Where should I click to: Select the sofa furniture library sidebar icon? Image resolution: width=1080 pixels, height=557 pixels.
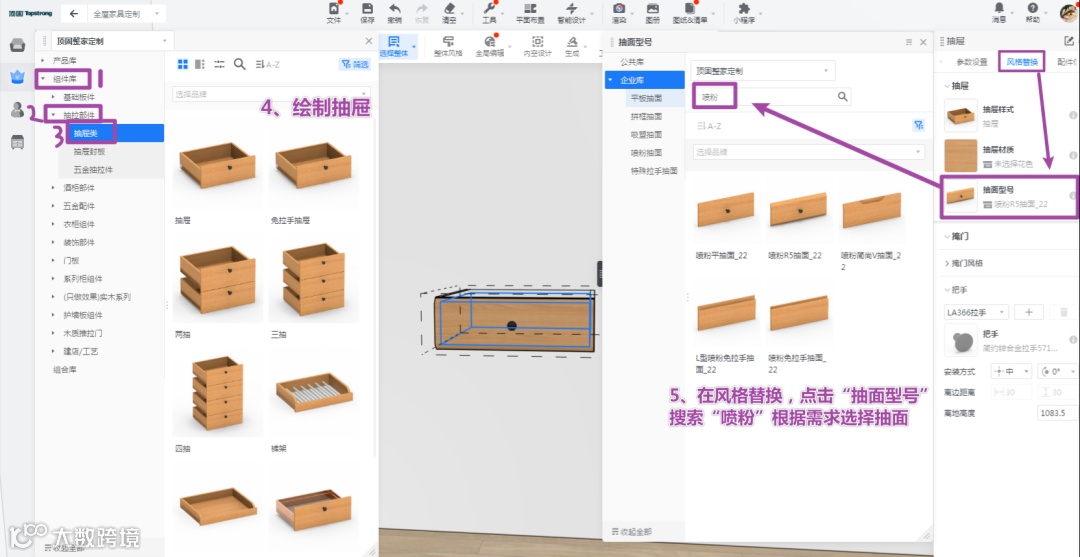[x=18, y=45]
